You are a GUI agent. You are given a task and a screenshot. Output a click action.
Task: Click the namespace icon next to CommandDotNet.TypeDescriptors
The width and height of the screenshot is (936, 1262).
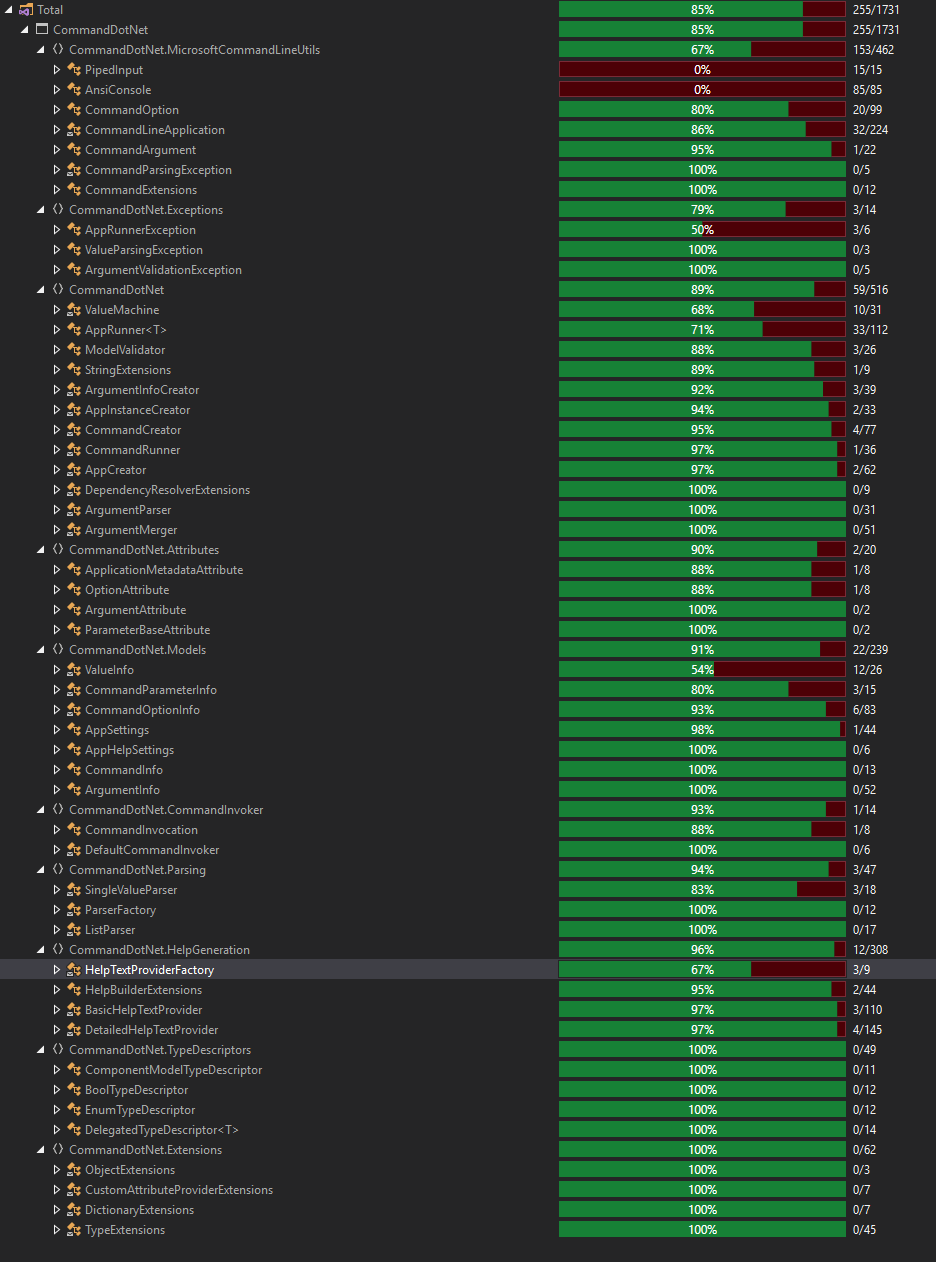tap(57, 1049)
